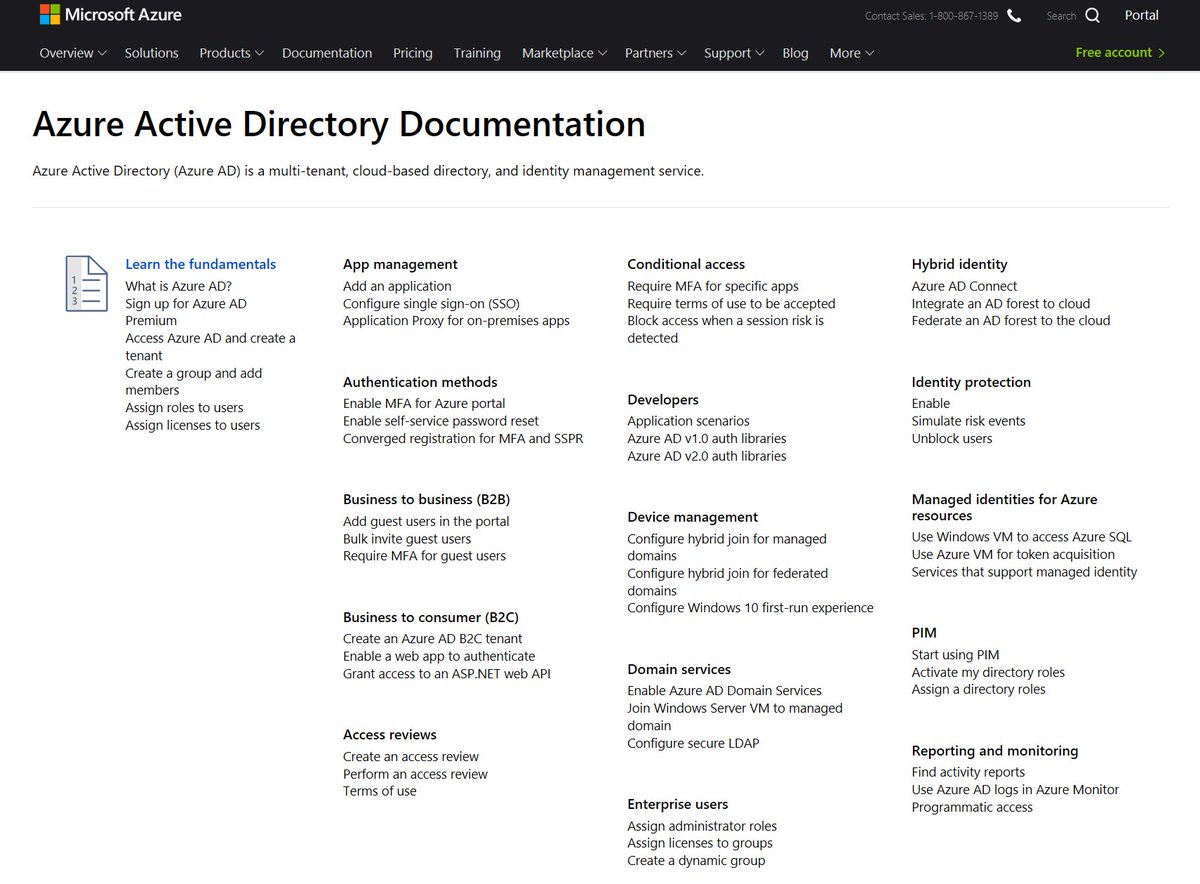Open What is Azure AD? link
1200x884 pixels.
click(178, 286)
